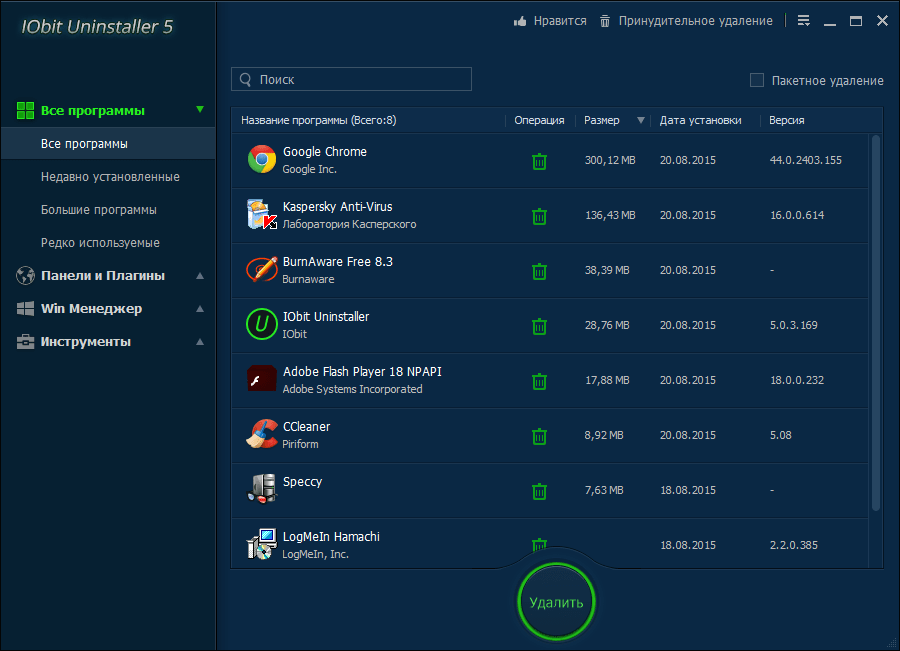Select Google Chrome version 44.0.2403.155 text

pyautogui.click(x=806, y=160)
